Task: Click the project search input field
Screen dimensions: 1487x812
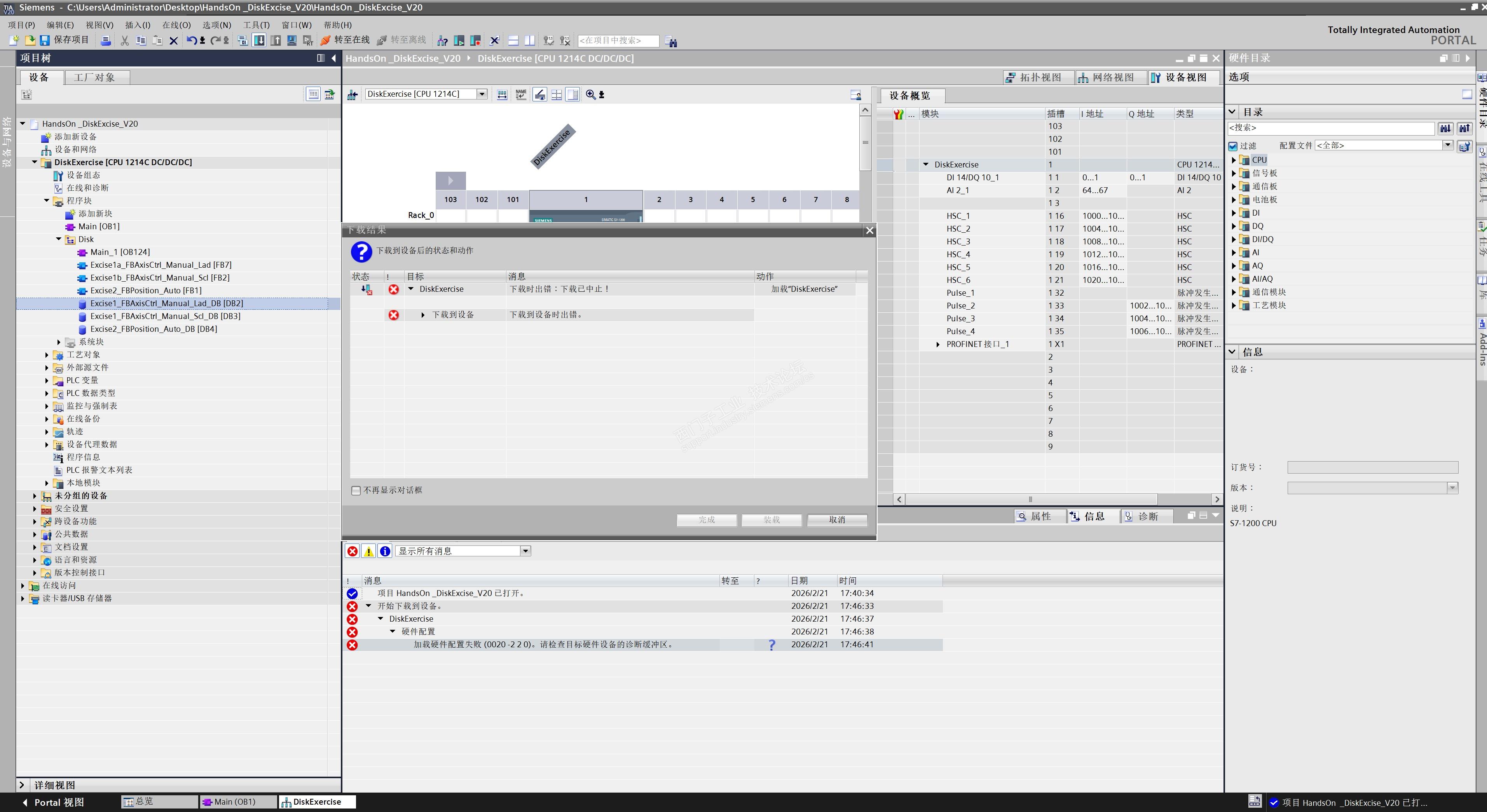Action: [x=618, y=40]
